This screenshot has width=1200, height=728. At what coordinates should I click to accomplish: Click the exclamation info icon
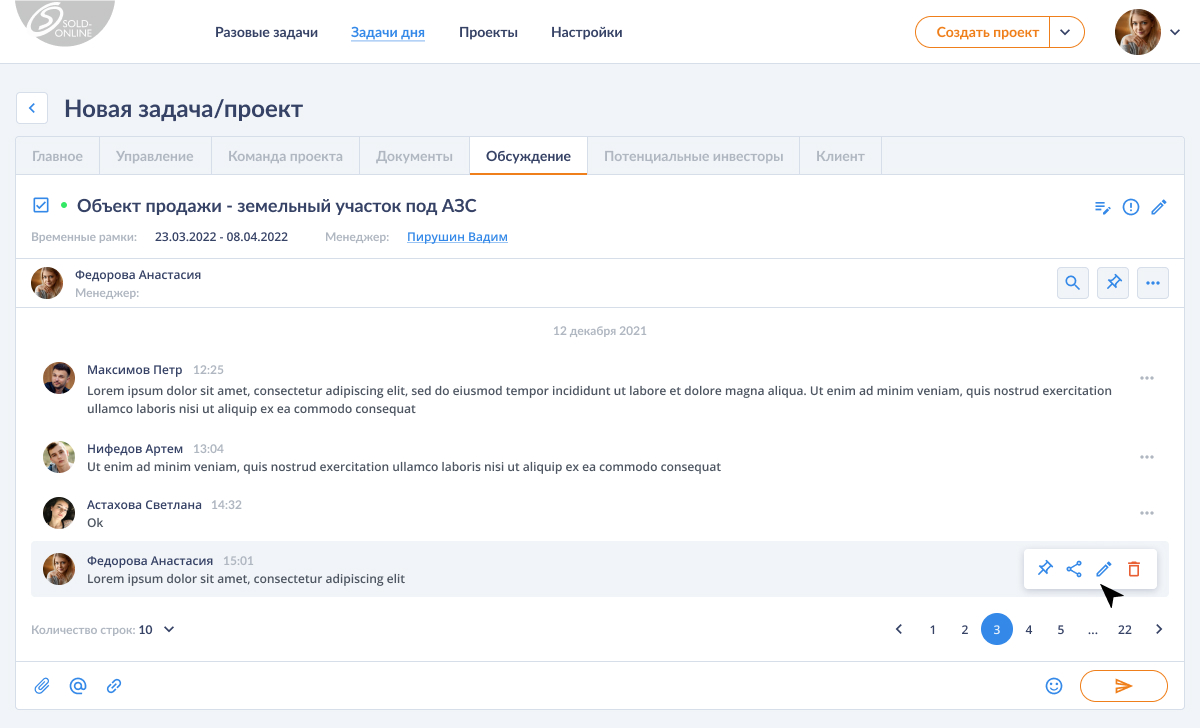point(1131,207)
